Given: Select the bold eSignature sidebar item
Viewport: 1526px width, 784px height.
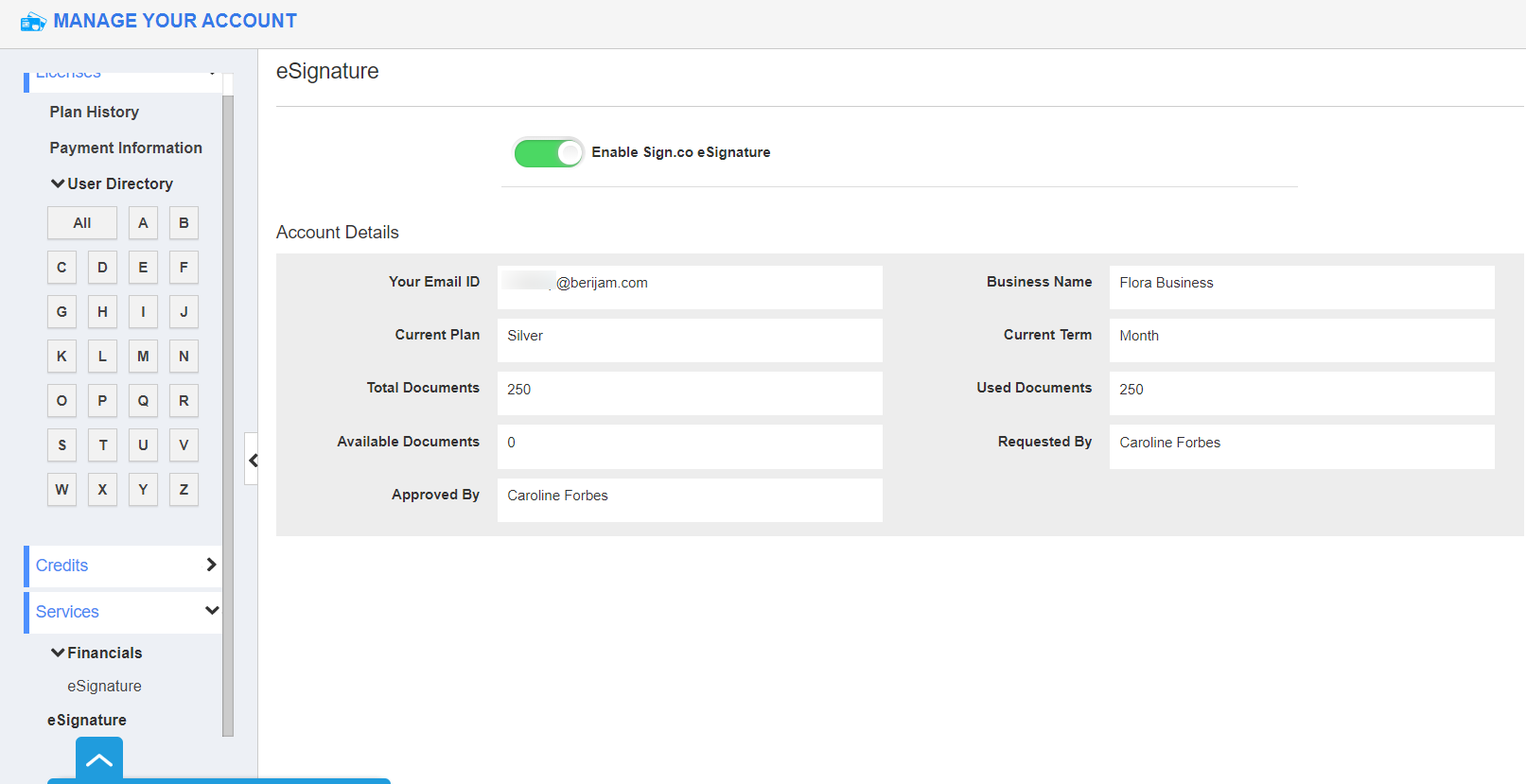Looking at the screenshot, I should click(x=87, y=720).
